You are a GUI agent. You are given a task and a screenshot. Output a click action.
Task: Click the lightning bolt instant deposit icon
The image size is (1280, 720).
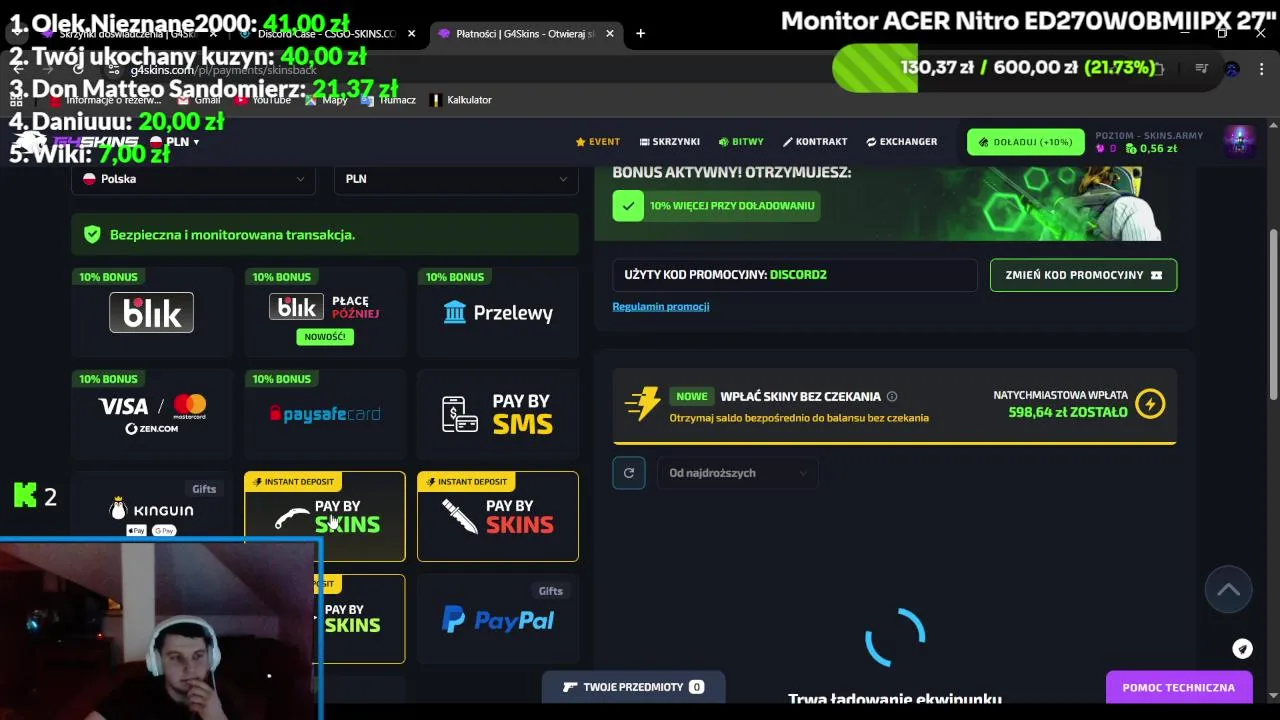pyautogui.click(x=1150, y=404)
